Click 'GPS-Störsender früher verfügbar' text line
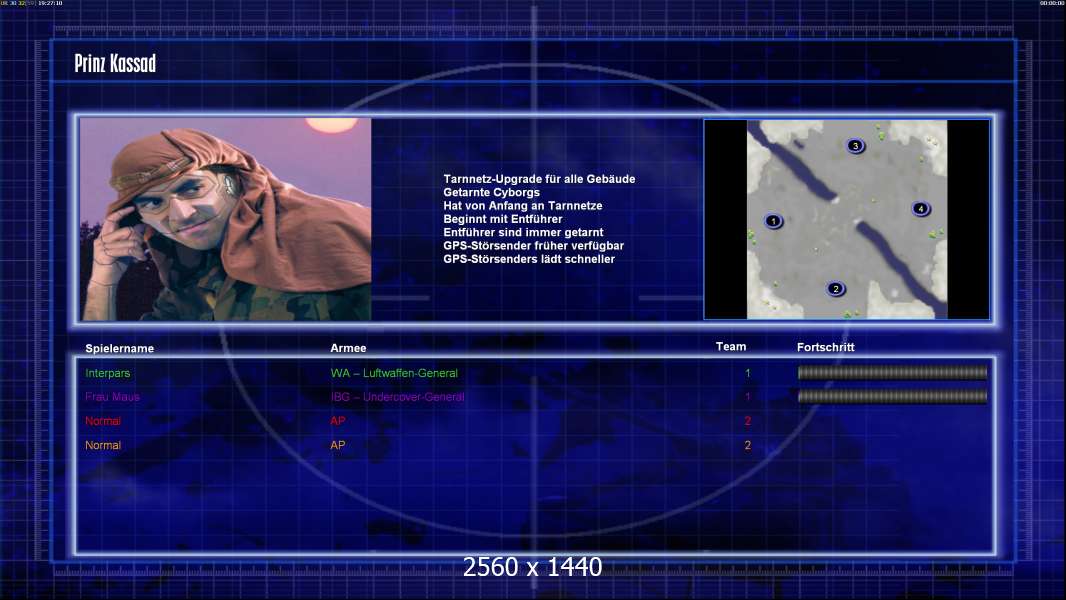 [x=533, y=246]
